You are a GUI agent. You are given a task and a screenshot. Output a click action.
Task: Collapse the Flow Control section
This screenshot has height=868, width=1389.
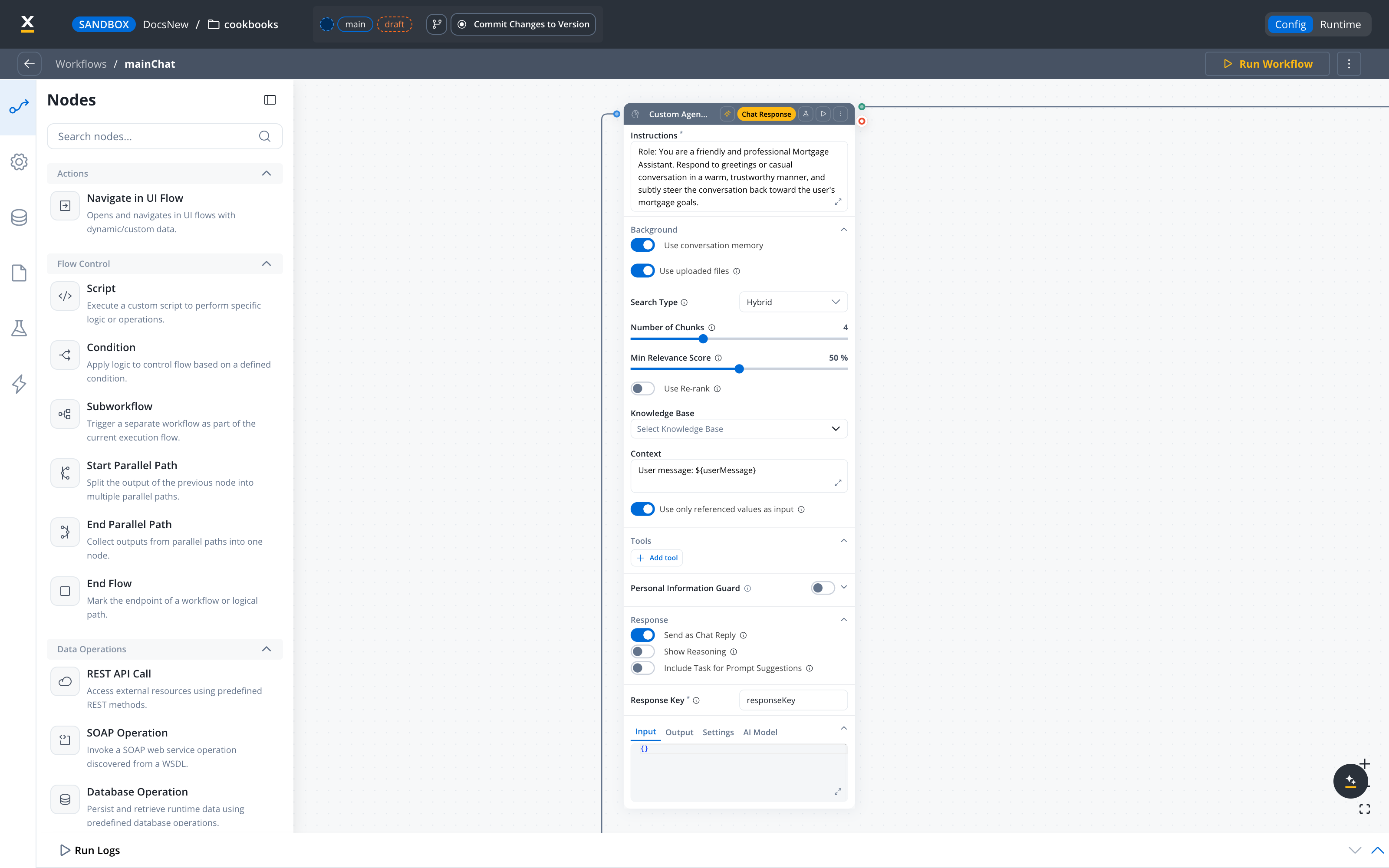click(x=267, y=263)
